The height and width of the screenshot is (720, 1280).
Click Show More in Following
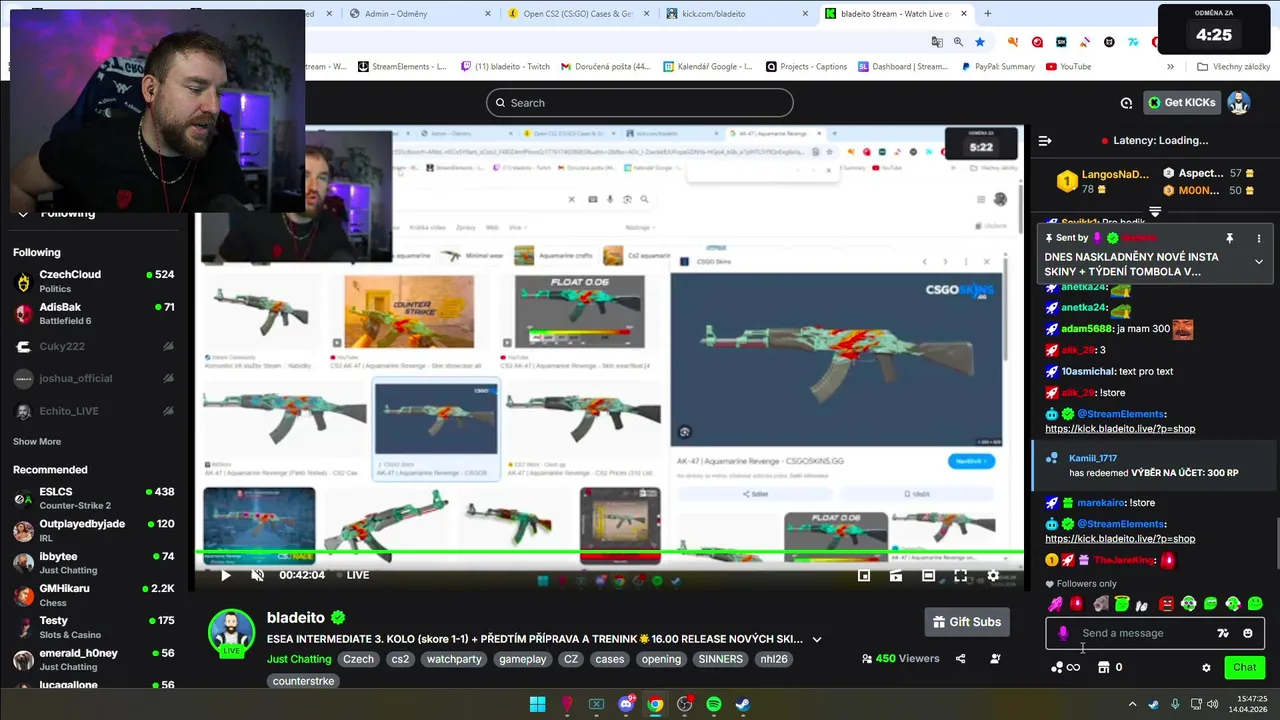37,441
